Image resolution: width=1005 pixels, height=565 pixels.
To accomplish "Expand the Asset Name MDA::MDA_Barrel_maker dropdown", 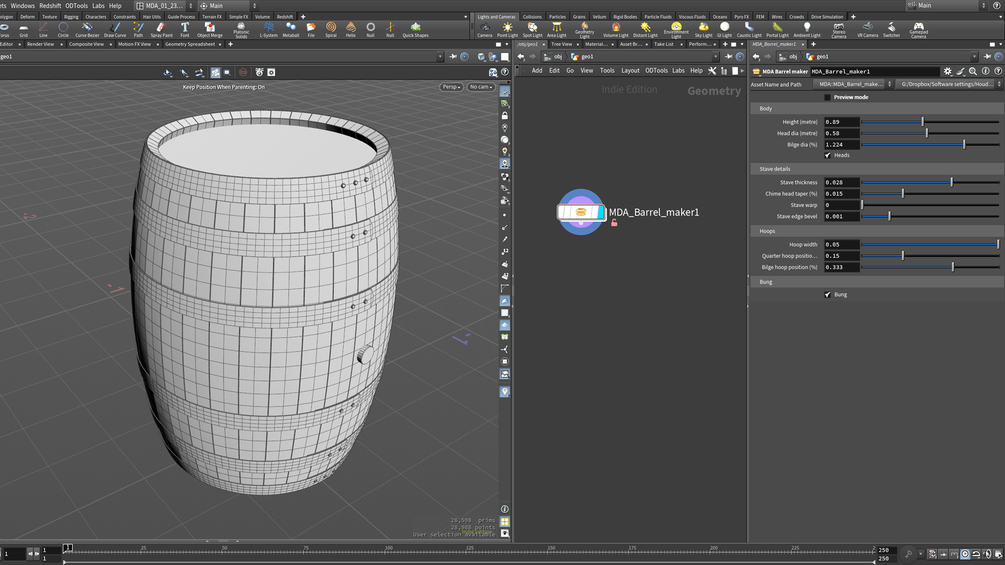I will (852, 84).
